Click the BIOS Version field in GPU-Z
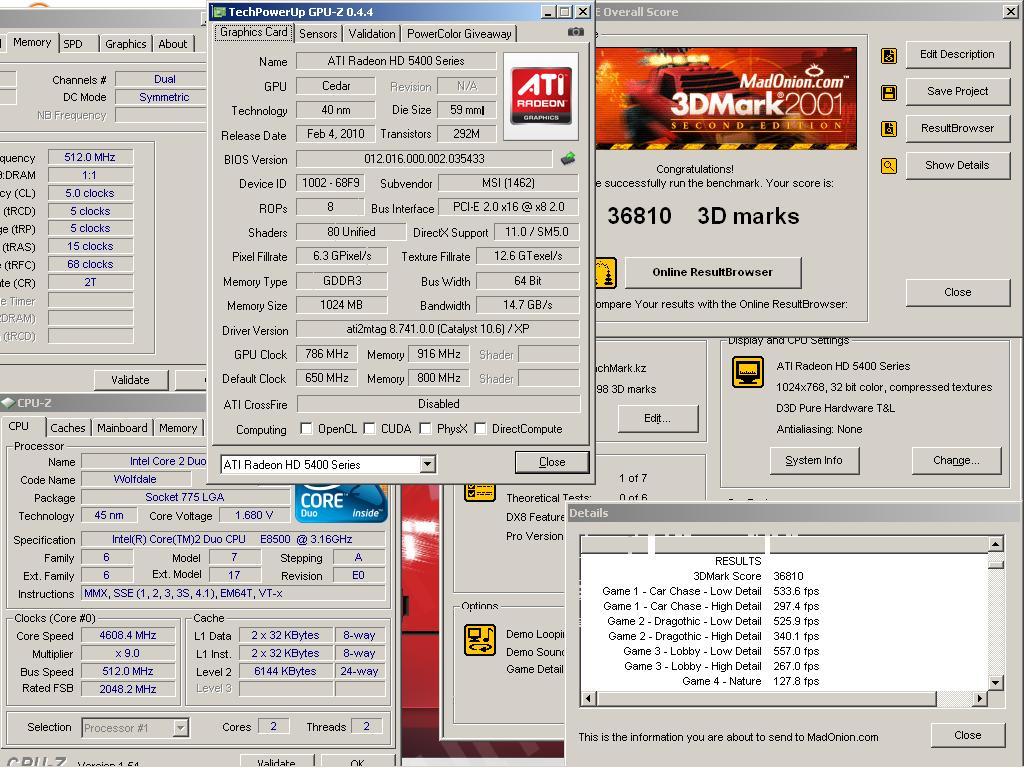 424,159
